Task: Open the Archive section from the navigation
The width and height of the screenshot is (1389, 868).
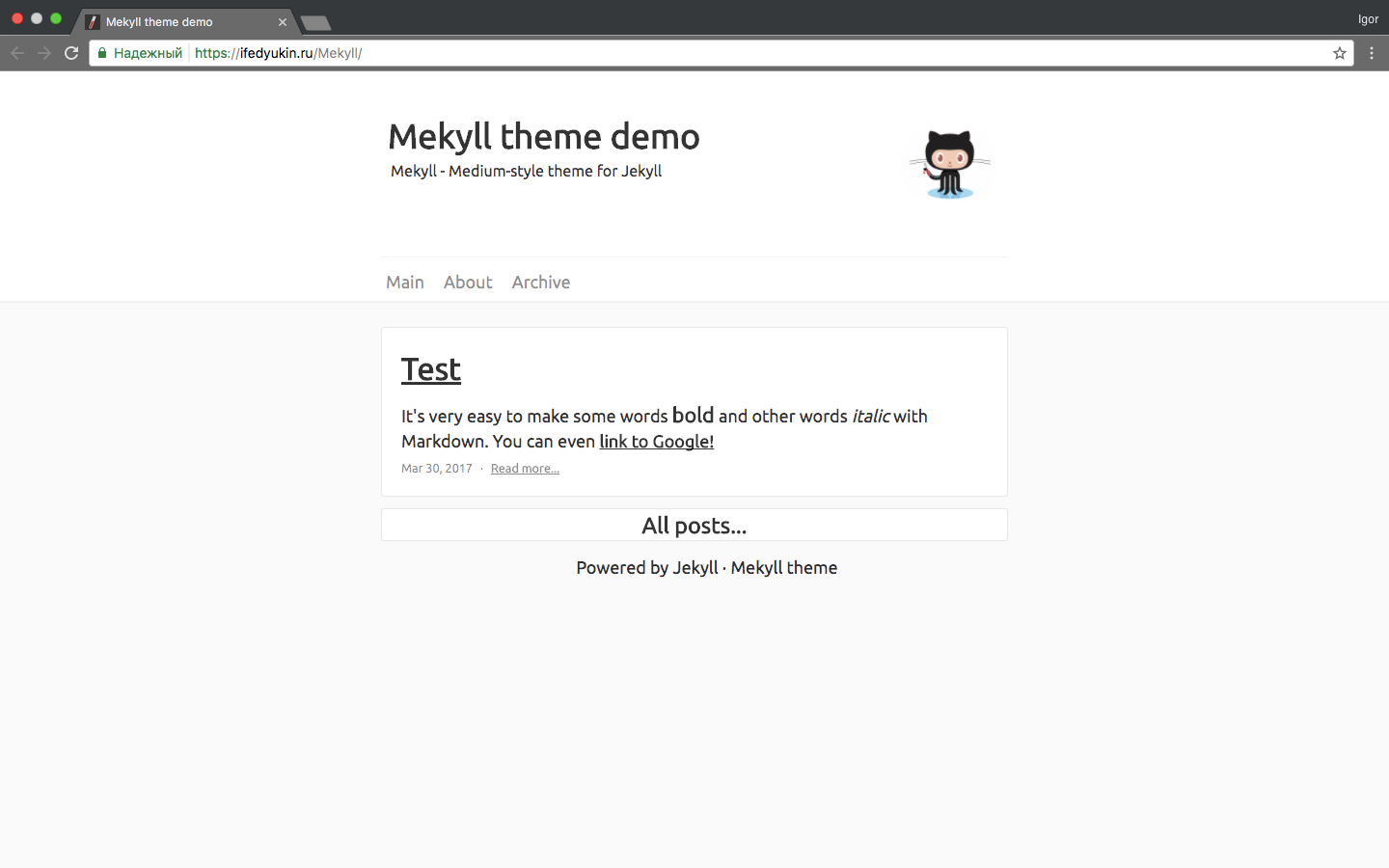Action: [x=541, y=282]
